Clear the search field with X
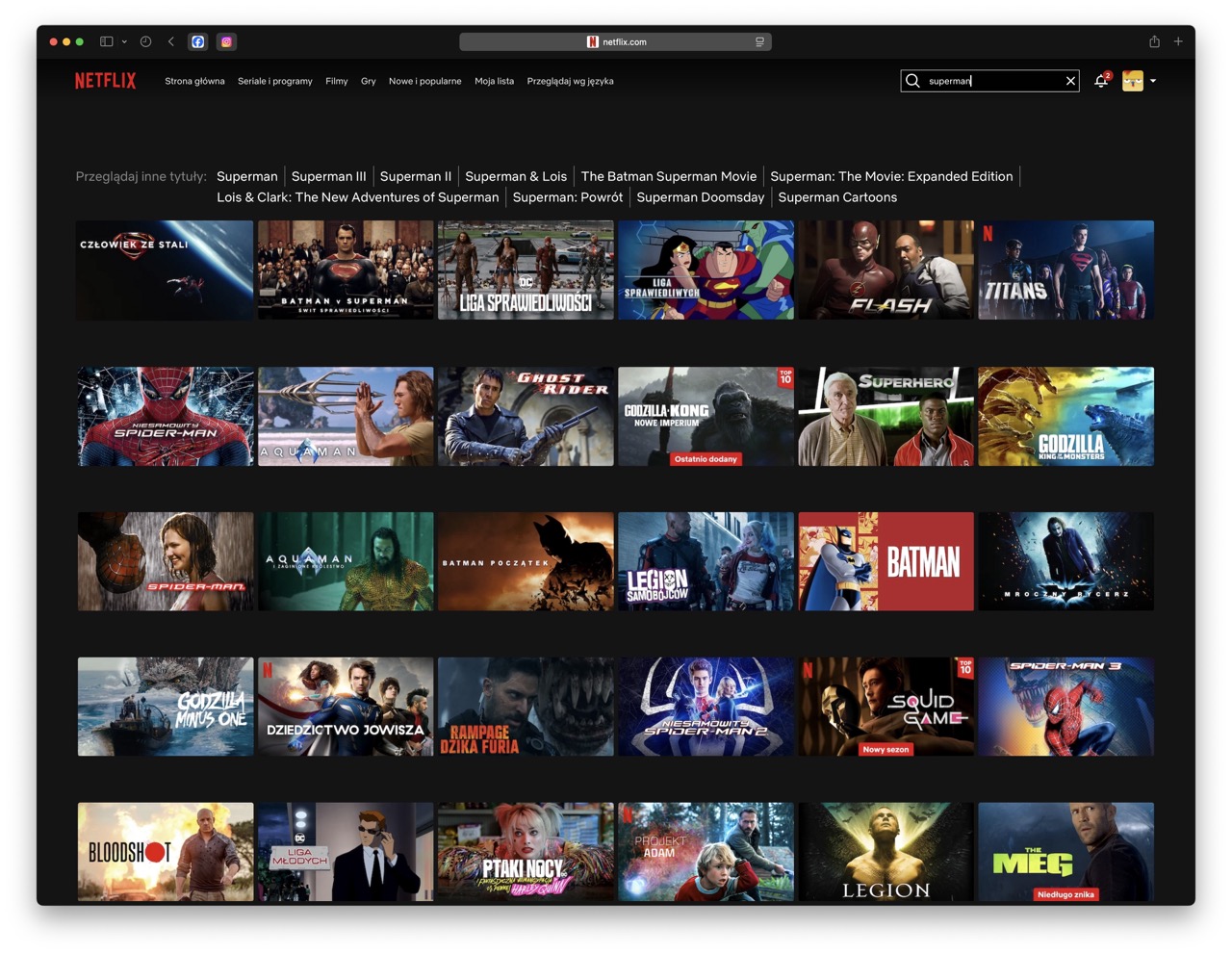Screen dimensions: 1232x954 click(x=1070, y=81)
